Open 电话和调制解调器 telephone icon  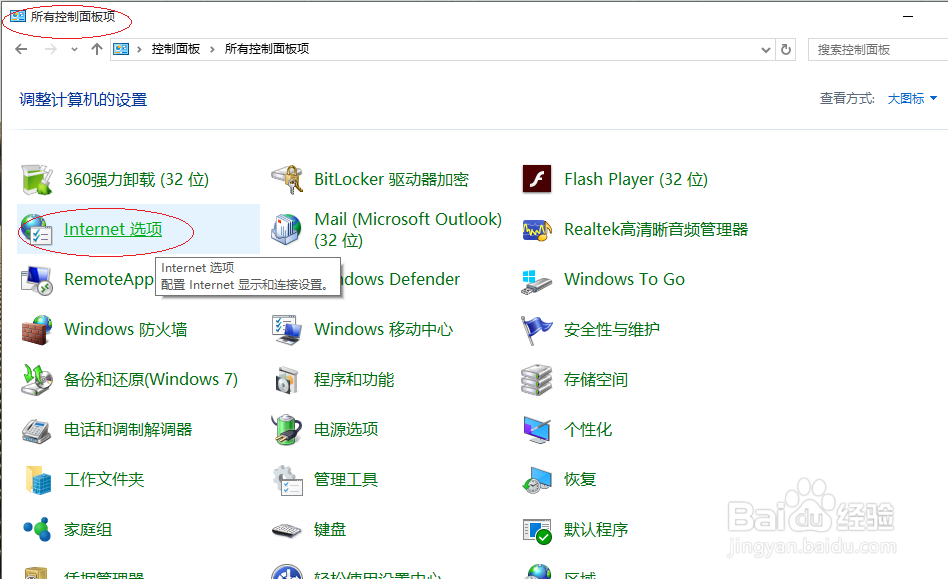tap(37, 430)
